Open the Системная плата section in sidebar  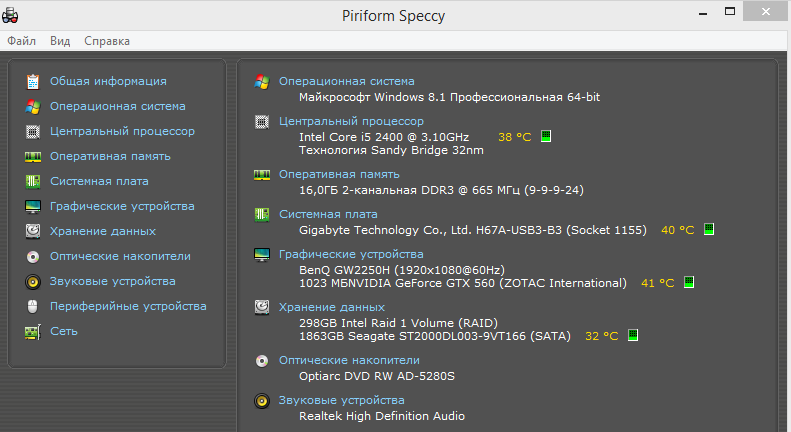click(99, 181)
